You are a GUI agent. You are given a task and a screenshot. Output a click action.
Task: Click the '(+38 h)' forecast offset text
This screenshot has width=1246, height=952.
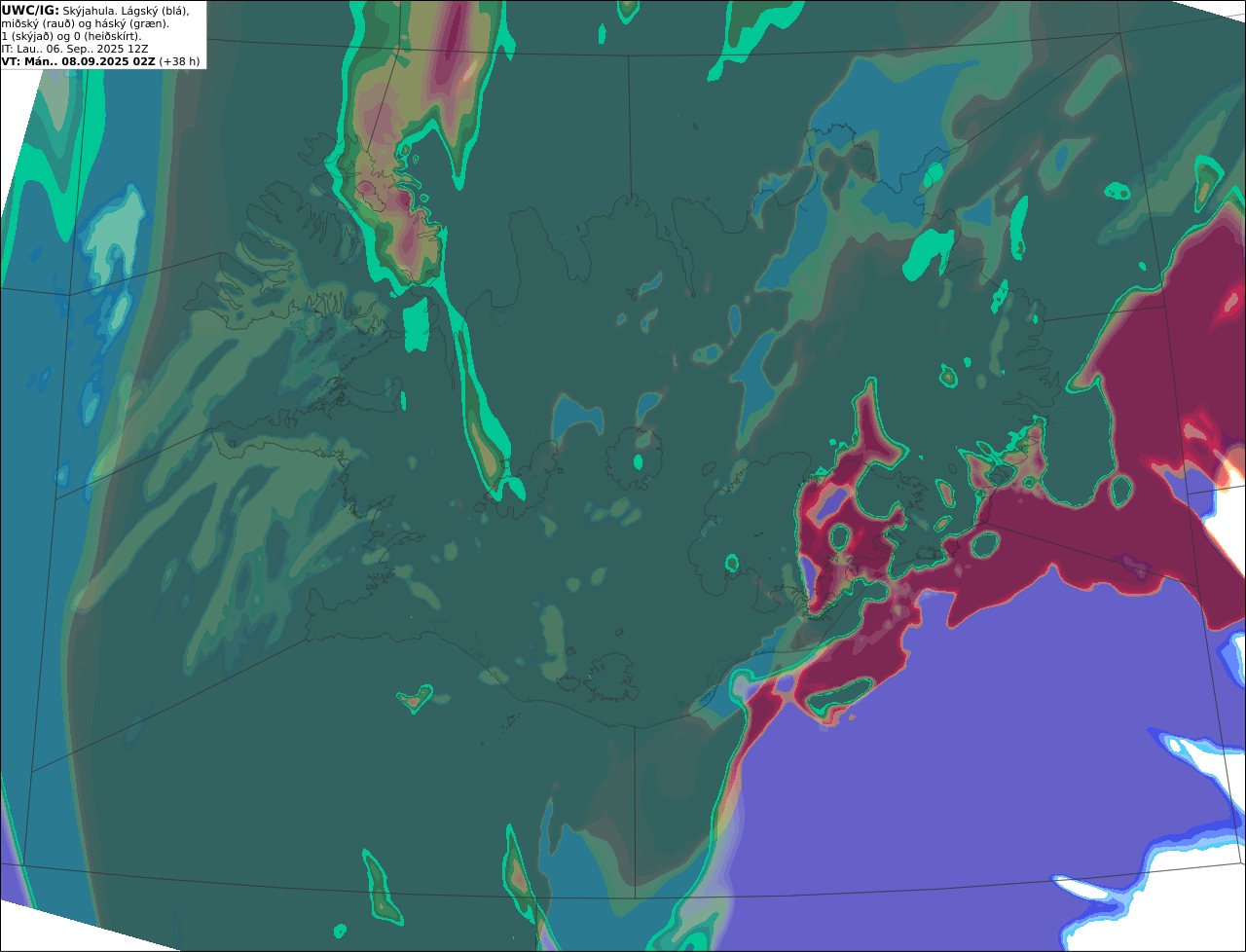coord(180,61)
